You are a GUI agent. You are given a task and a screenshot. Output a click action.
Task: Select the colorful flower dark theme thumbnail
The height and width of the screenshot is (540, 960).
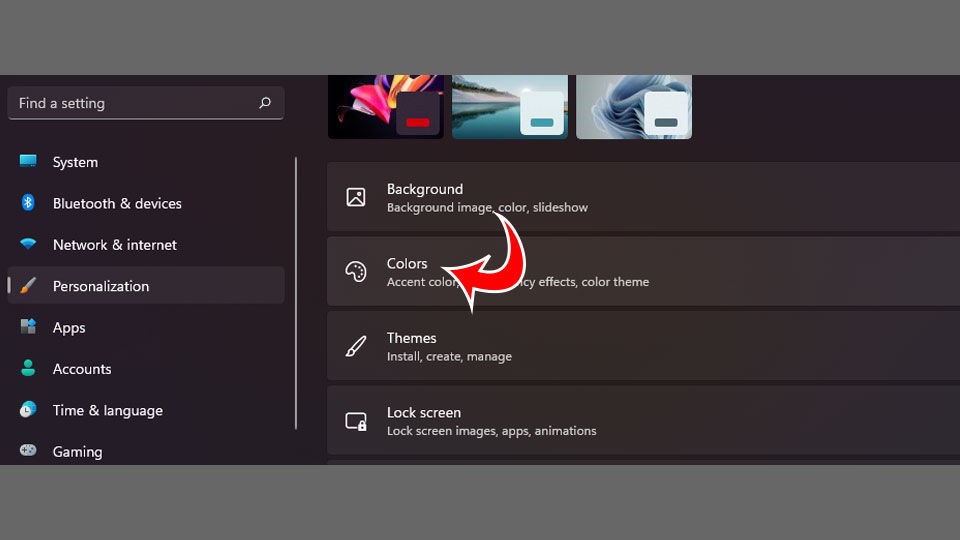point(386,107)
